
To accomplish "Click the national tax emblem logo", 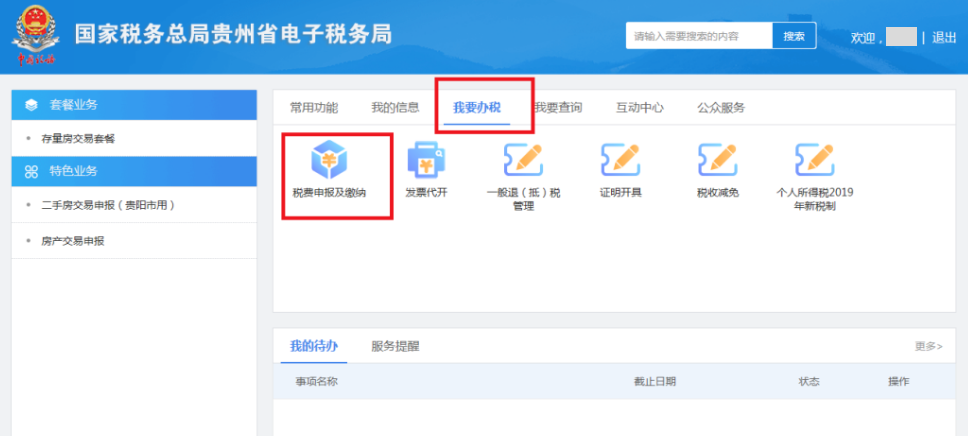I will tap(36, 36).
